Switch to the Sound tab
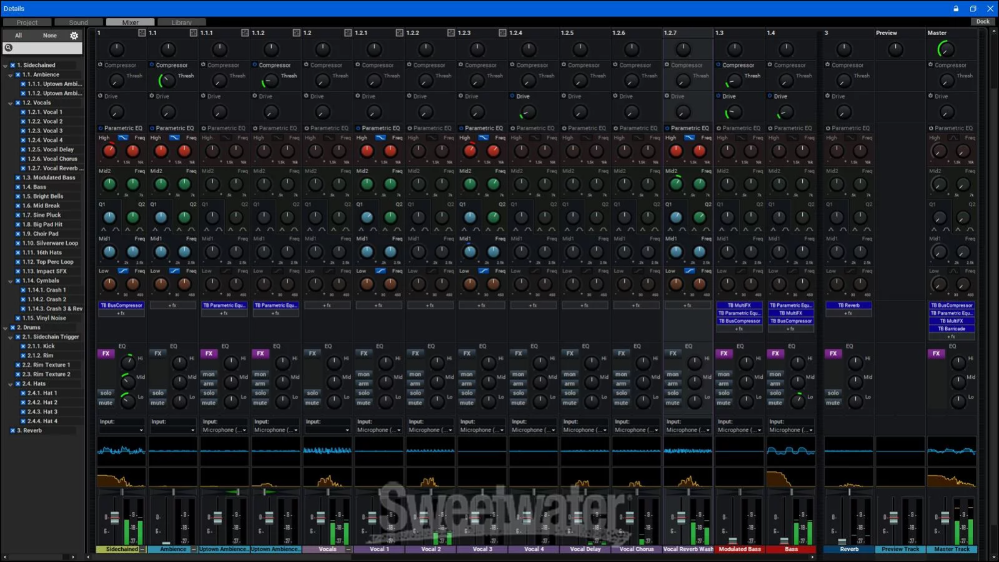Screen dimensions: 999x562 [78, 22]
